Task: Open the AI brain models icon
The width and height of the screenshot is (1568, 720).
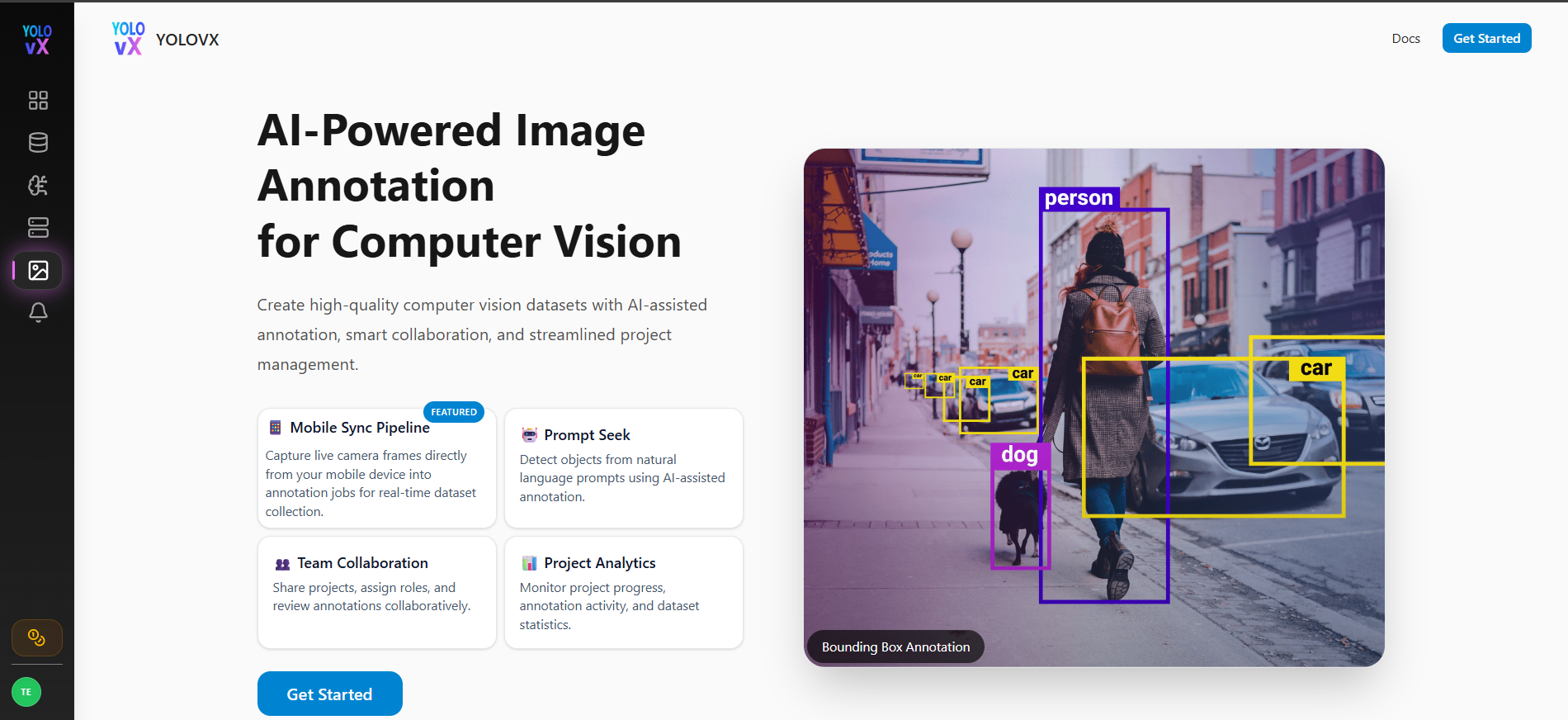Action: click(38, 185)
